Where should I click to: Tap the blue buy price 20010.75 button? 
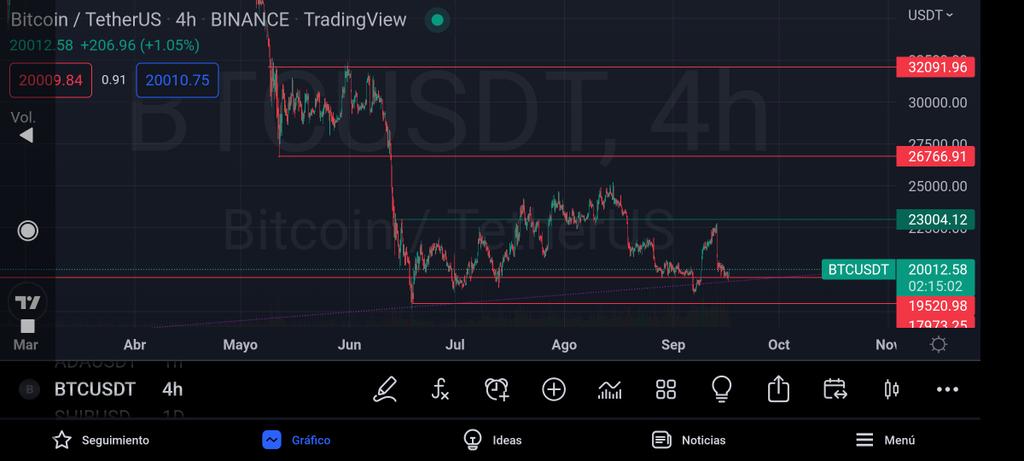point(177,80)
